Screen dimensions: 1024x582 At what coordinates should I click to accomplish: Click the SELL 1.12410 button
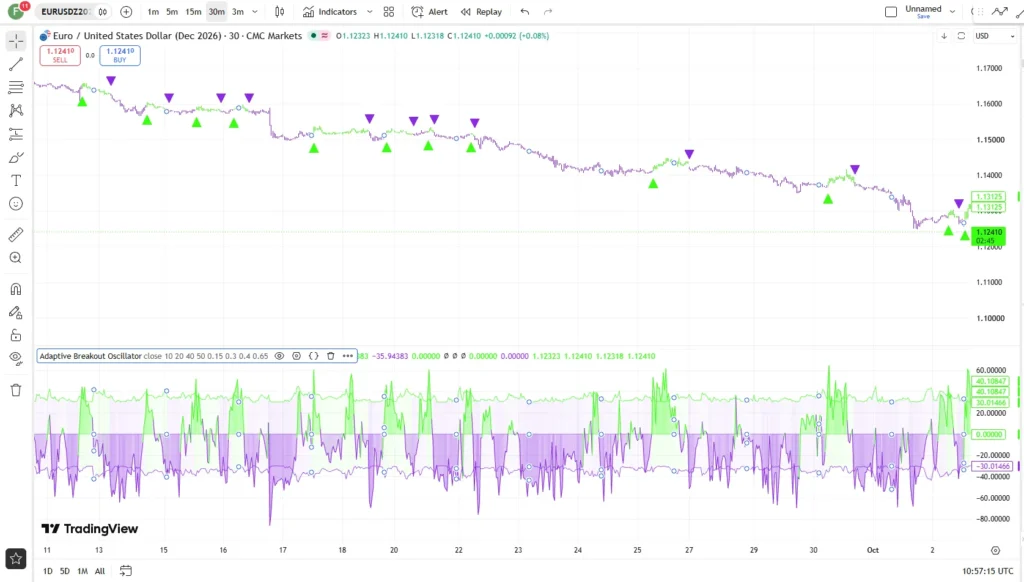[x=60, y=56]
